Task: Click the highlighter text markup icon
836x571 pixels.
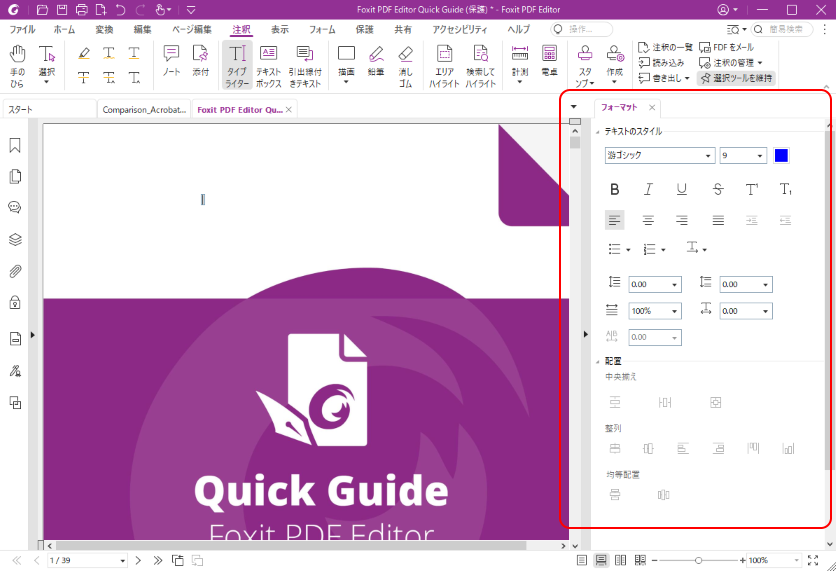Action: click(84, 53)
